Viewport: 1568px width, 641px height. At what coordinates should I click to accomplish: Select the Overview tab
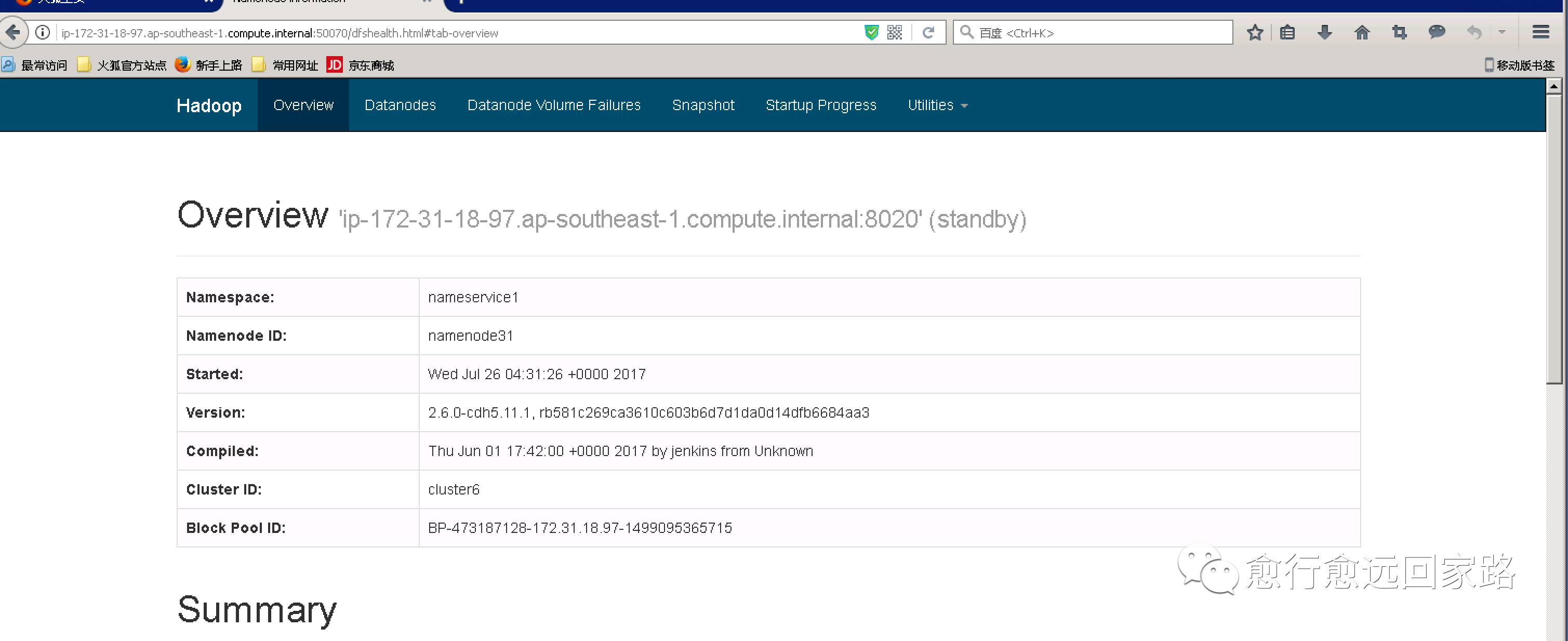click(x=304, y=105)
